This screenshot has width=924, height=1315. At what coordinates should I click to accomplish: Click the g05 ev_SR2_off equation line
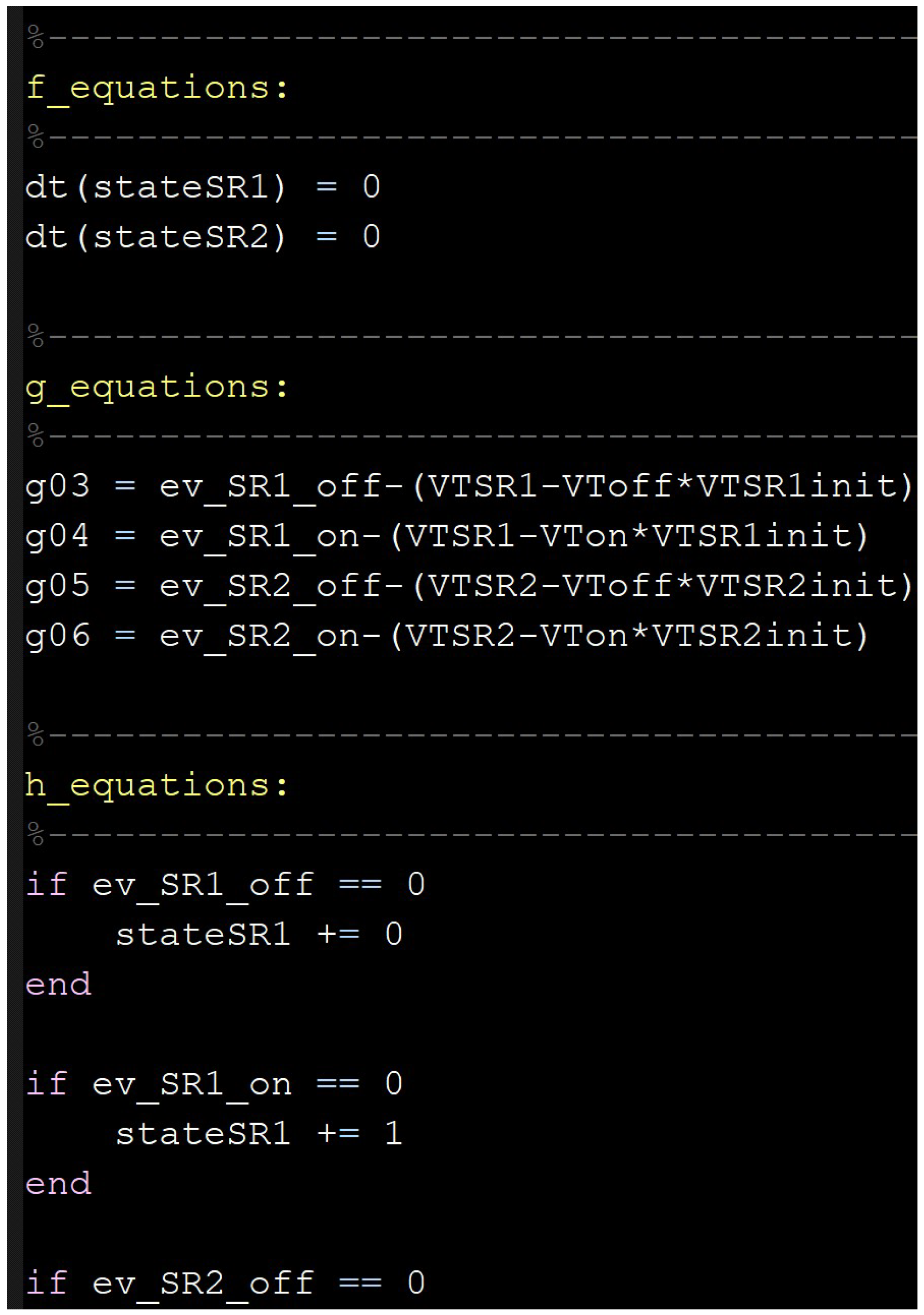click(x=469, y=586)
